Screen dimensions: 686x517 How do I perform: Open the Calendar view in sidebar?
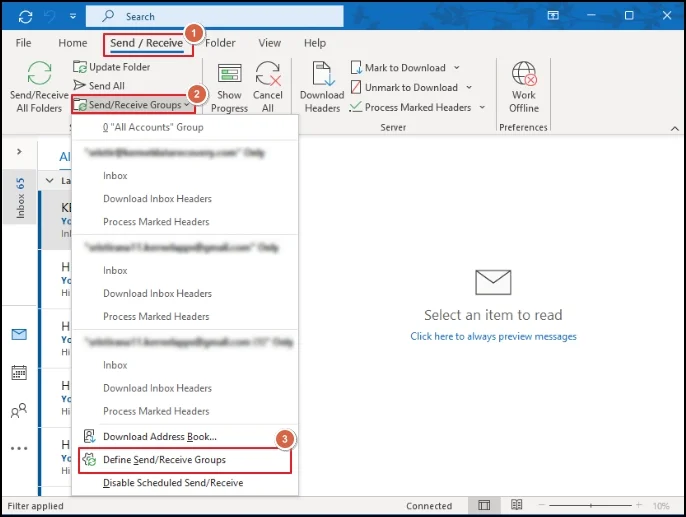click(x=19, y=373)
